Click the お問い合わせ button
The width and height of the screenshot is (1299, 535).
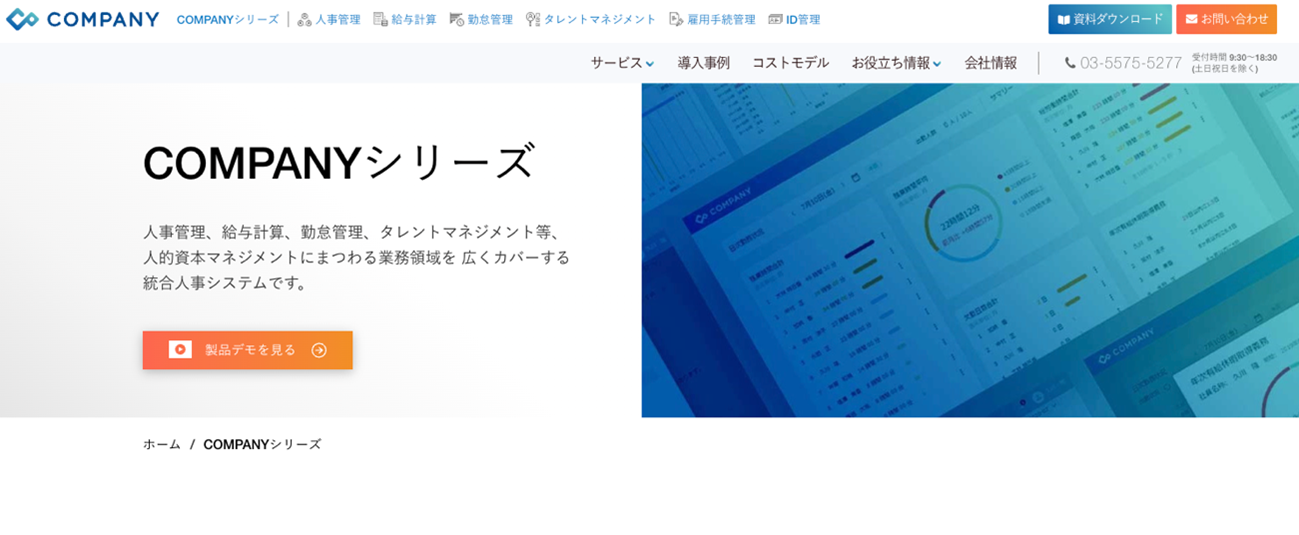[x=1226, y=19]
